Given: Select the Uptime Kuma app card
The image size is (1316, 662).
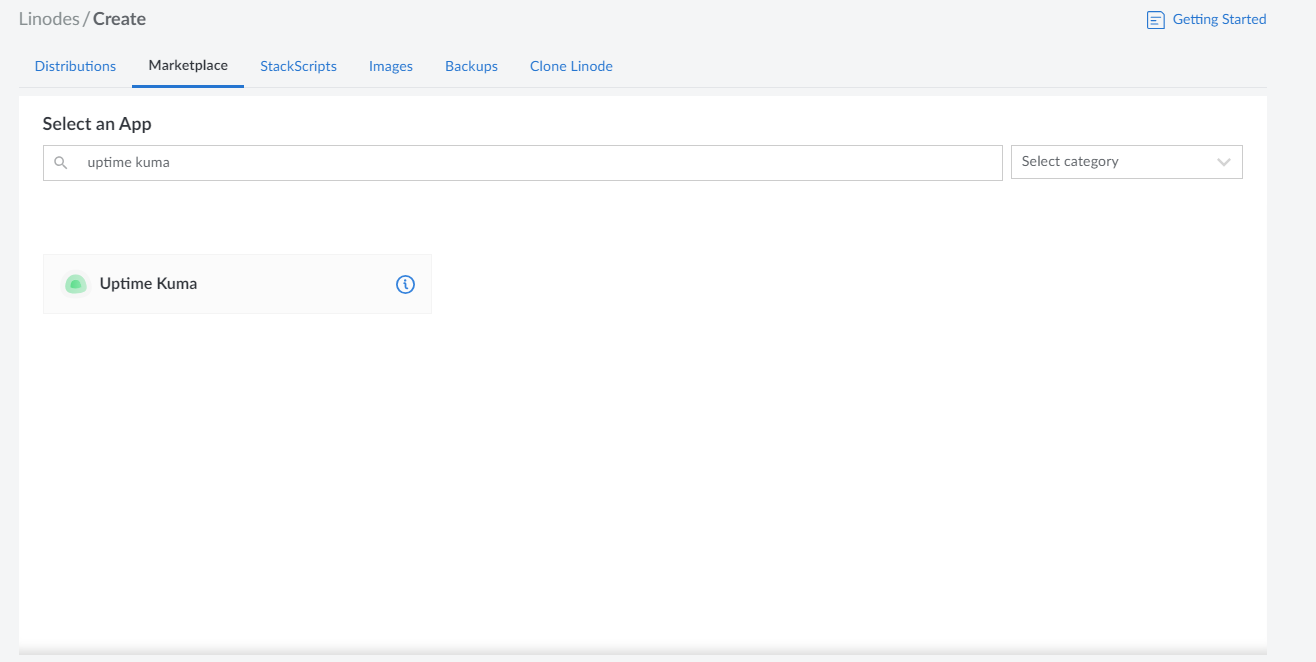Looking at the screenshot, I should (237, 284).
